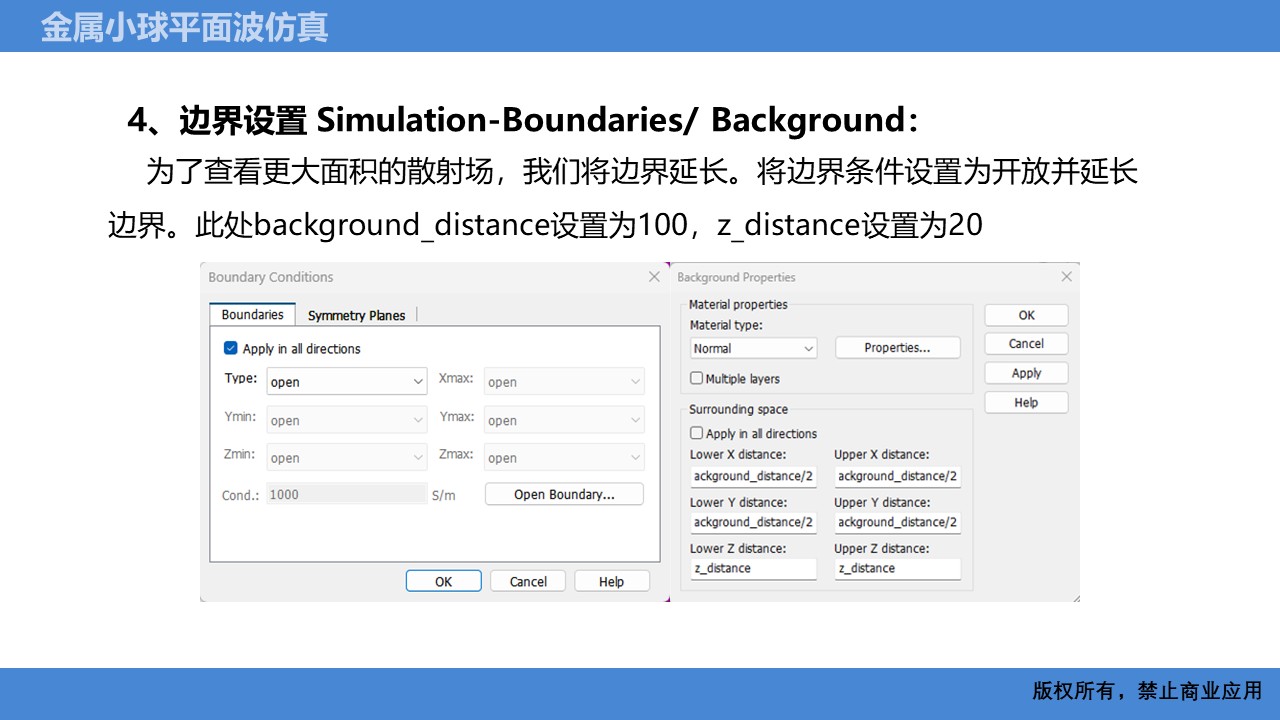Close the Background Properties dialog
Screen dimensions: 1280x720
pos(1066,277)
